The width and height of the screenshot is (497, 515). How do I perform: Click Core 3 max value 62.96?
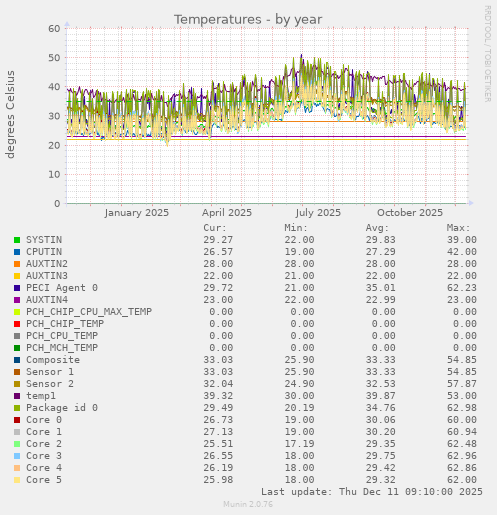(x=462, y=456)
